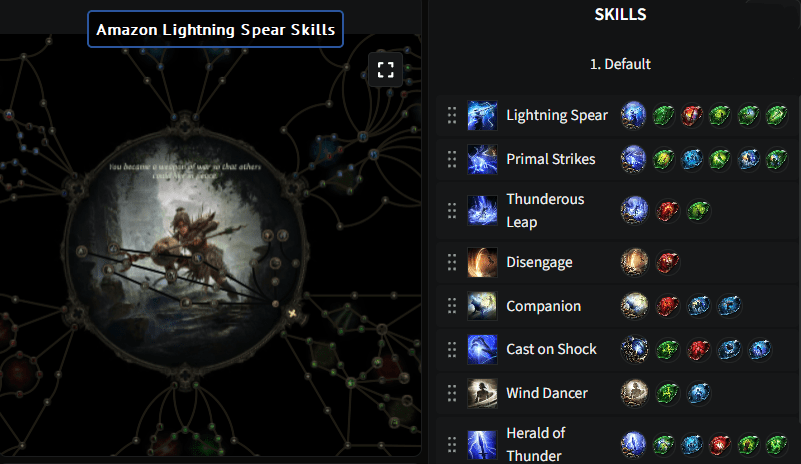This screenshot has width=801, height=464.
Task: Click the "Amazon Lightning Spear Skills" title box
Action: (x=216, y=29)
